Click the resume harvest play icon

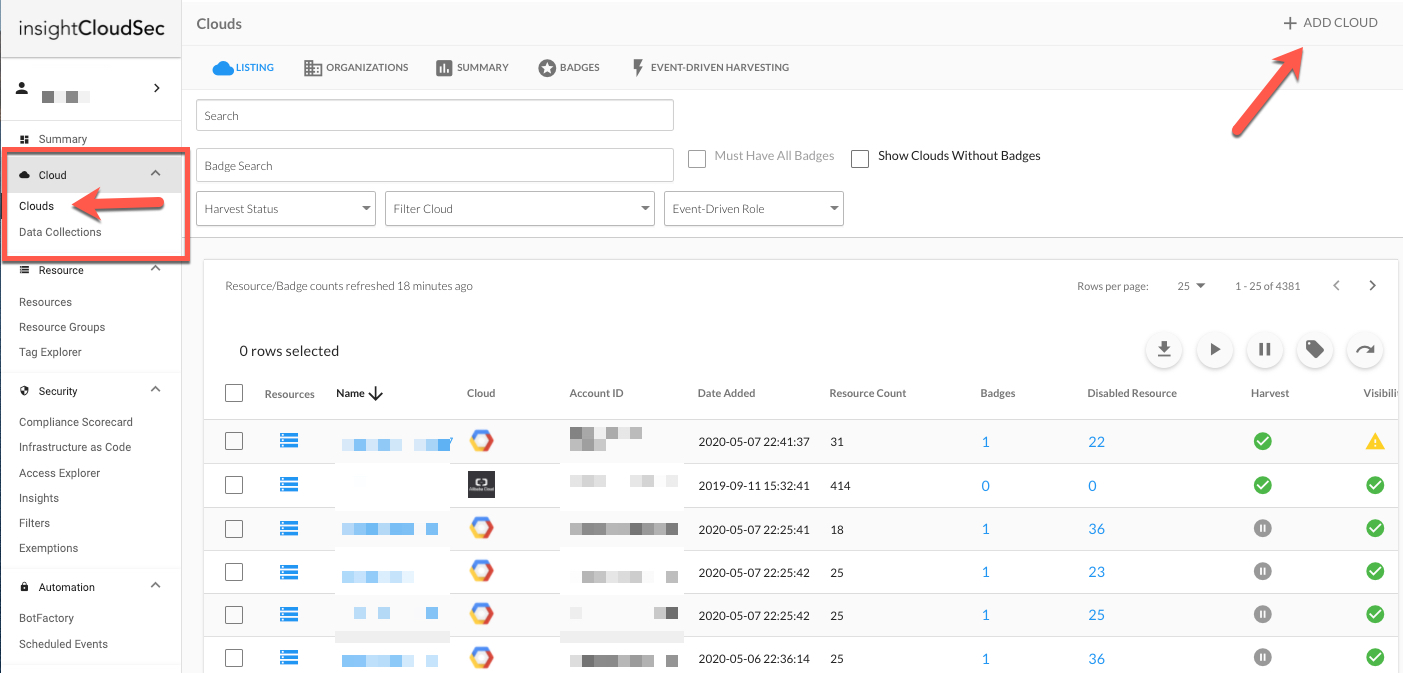click(1214, 349)
